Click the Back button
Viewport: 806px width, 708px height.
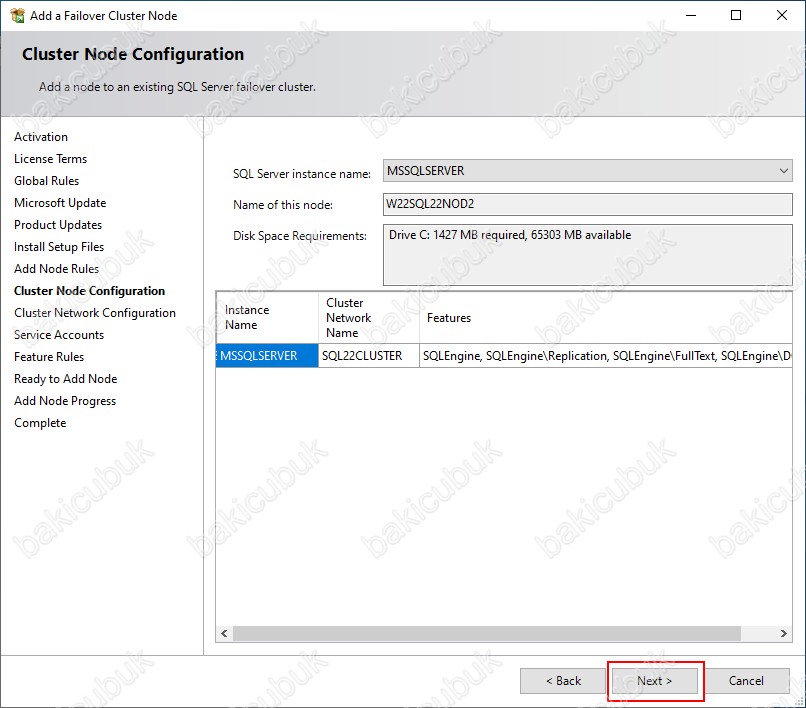click(x=563, y=681)
